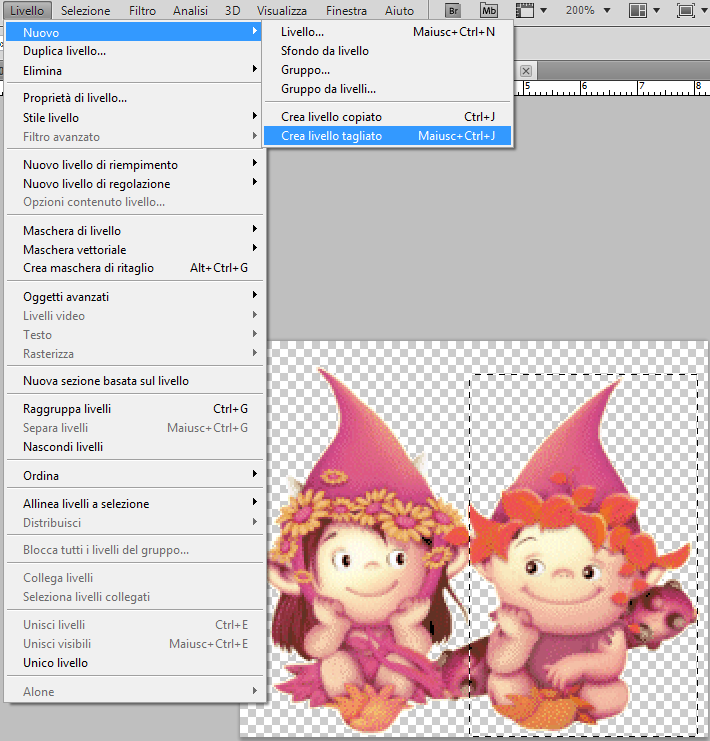Open the Finestra menu
The height and width of the screenshot is (741, 710).
click(339, 11)
